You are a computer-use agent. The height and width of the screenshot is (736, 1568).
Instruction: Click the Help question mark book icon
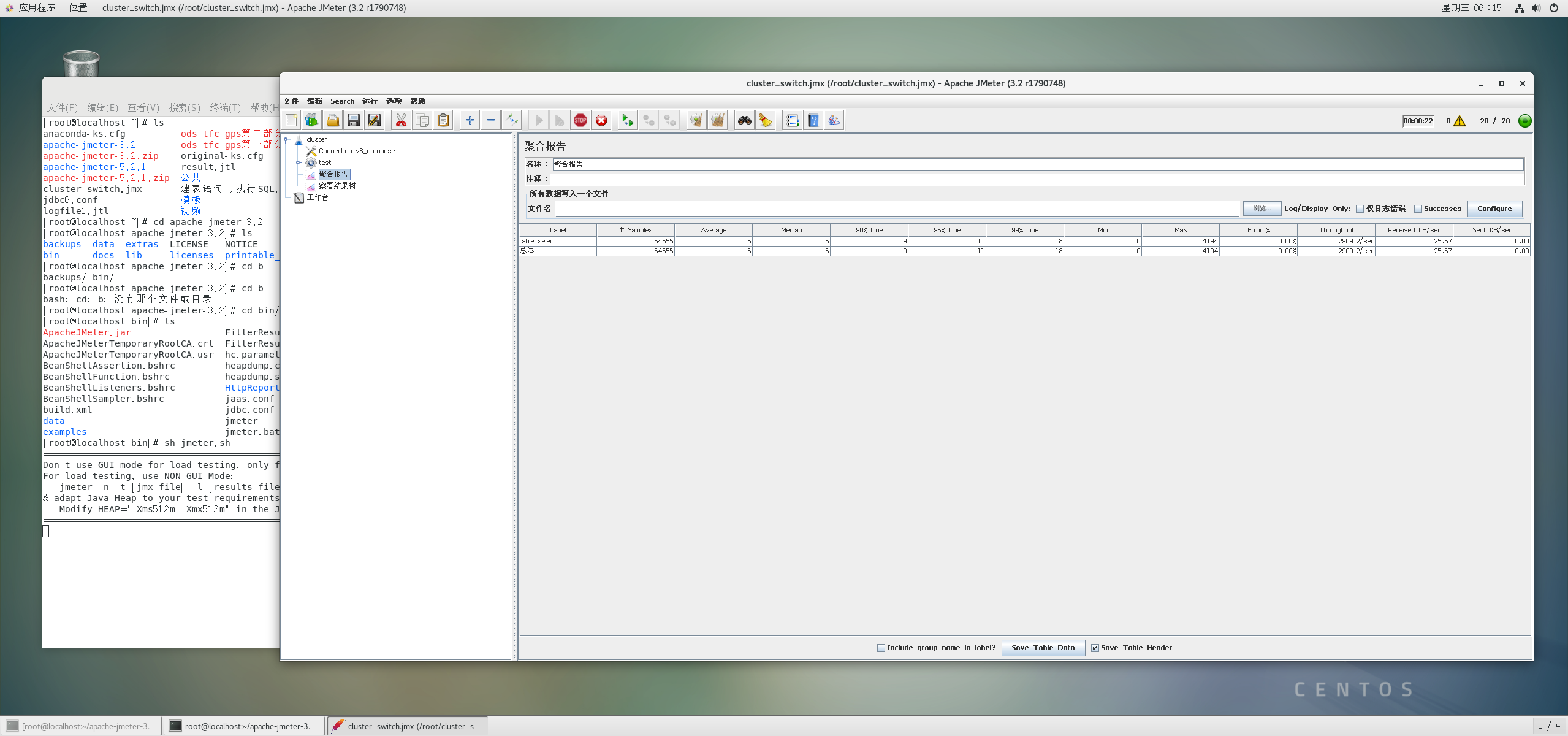point(813,121)
